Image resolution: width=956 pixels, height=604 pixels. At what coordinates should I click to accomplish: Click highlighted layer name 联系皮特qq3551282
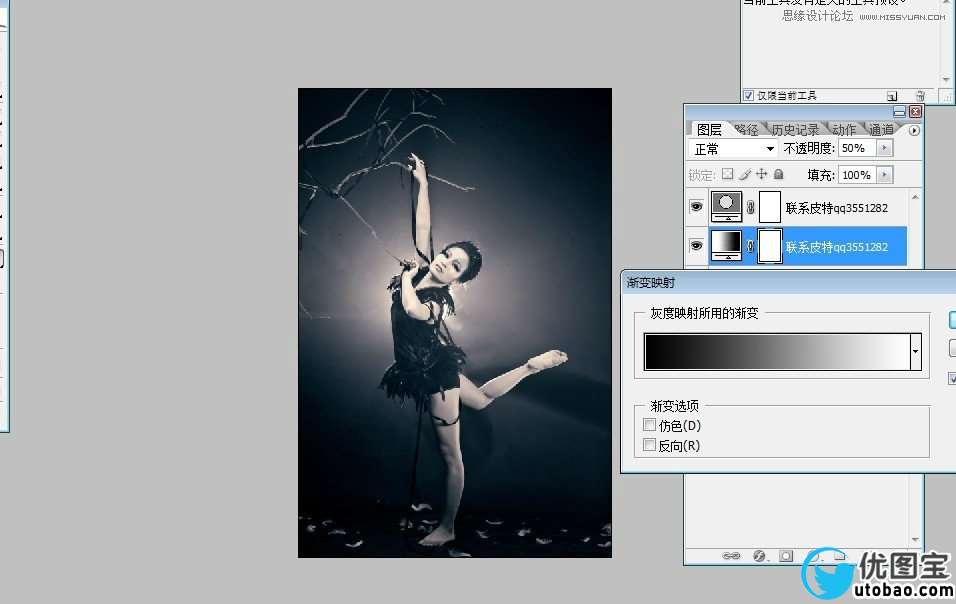tap(836, 247)
